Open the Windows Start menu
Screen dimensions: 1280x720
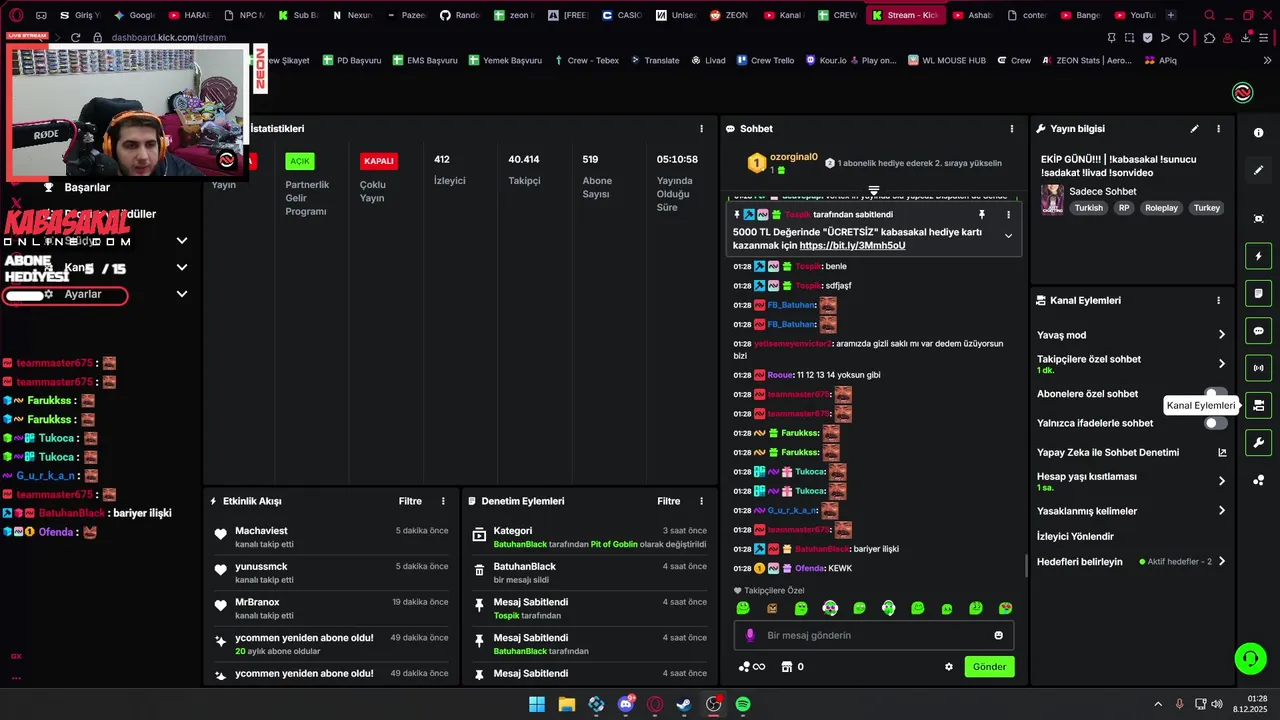click(x=537, y=704)
